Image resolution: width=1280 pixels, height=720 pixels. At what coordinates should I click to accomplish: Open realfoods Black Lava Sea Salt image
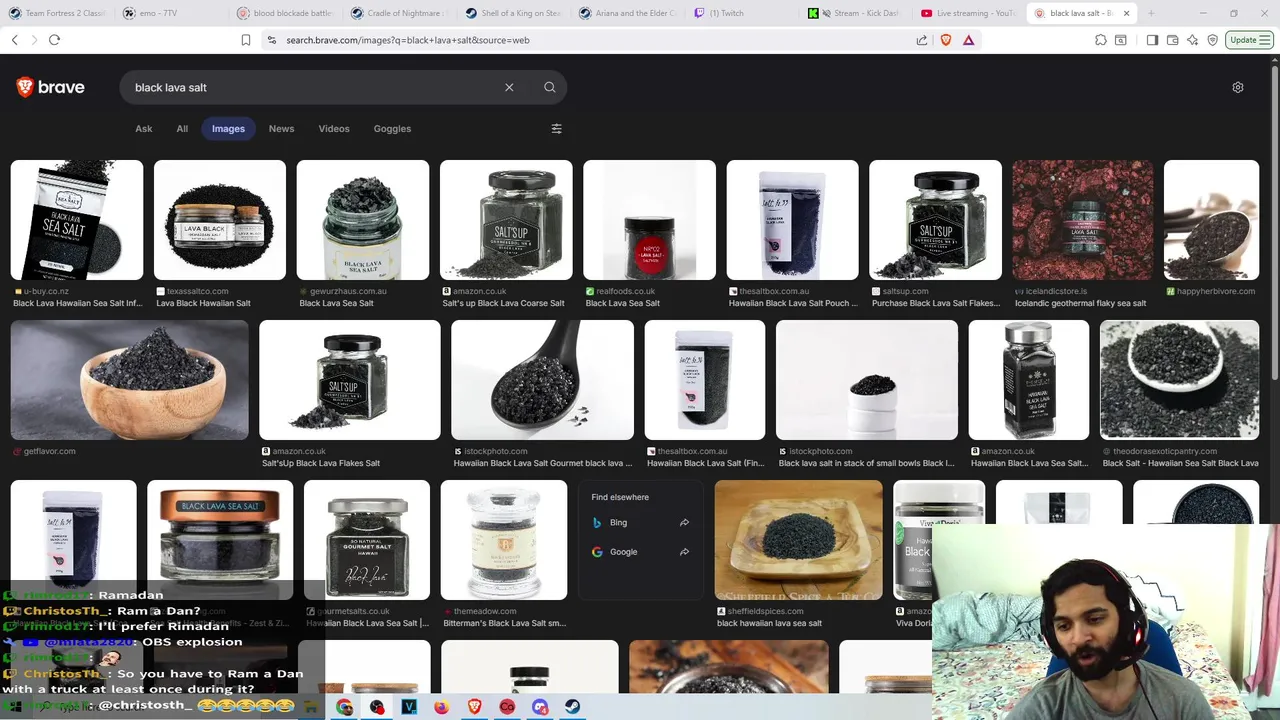point(649,220)
